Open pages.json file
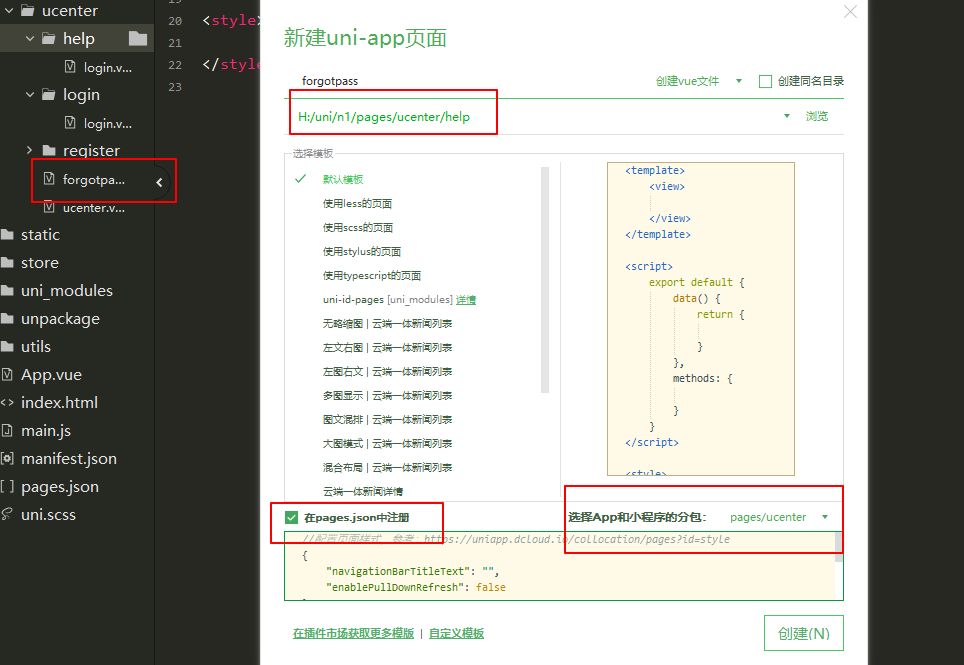 click(60, 487)
